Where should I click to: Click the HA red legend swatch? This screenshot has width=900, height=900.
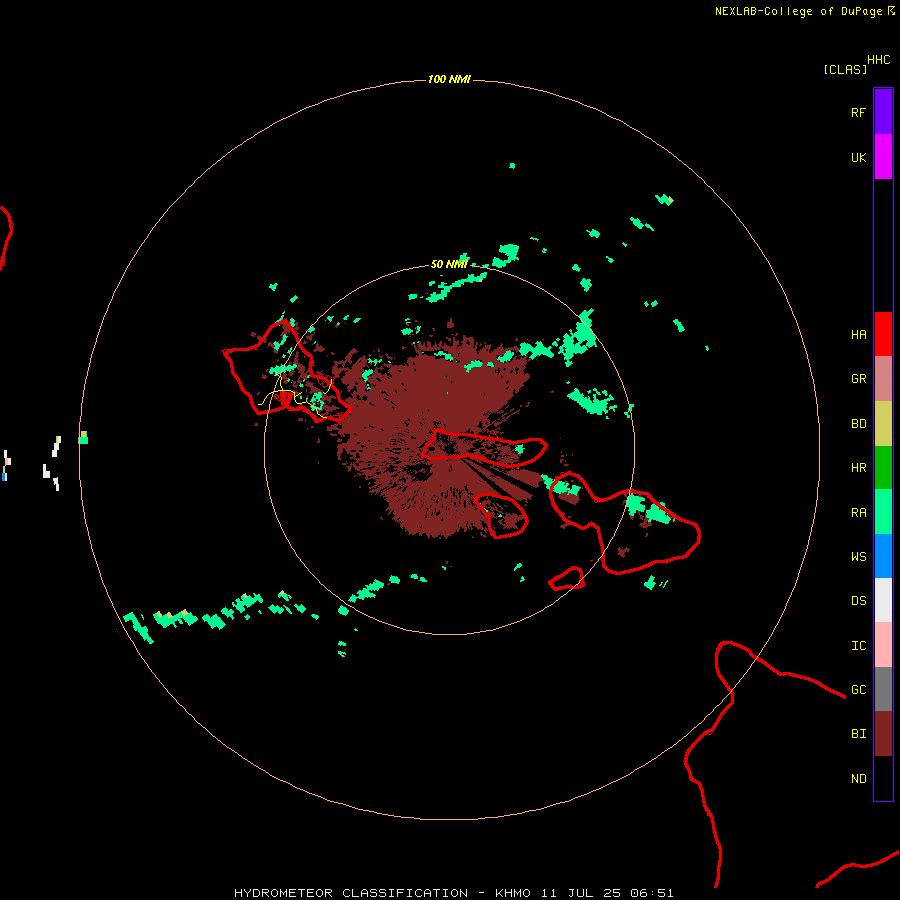883,334
